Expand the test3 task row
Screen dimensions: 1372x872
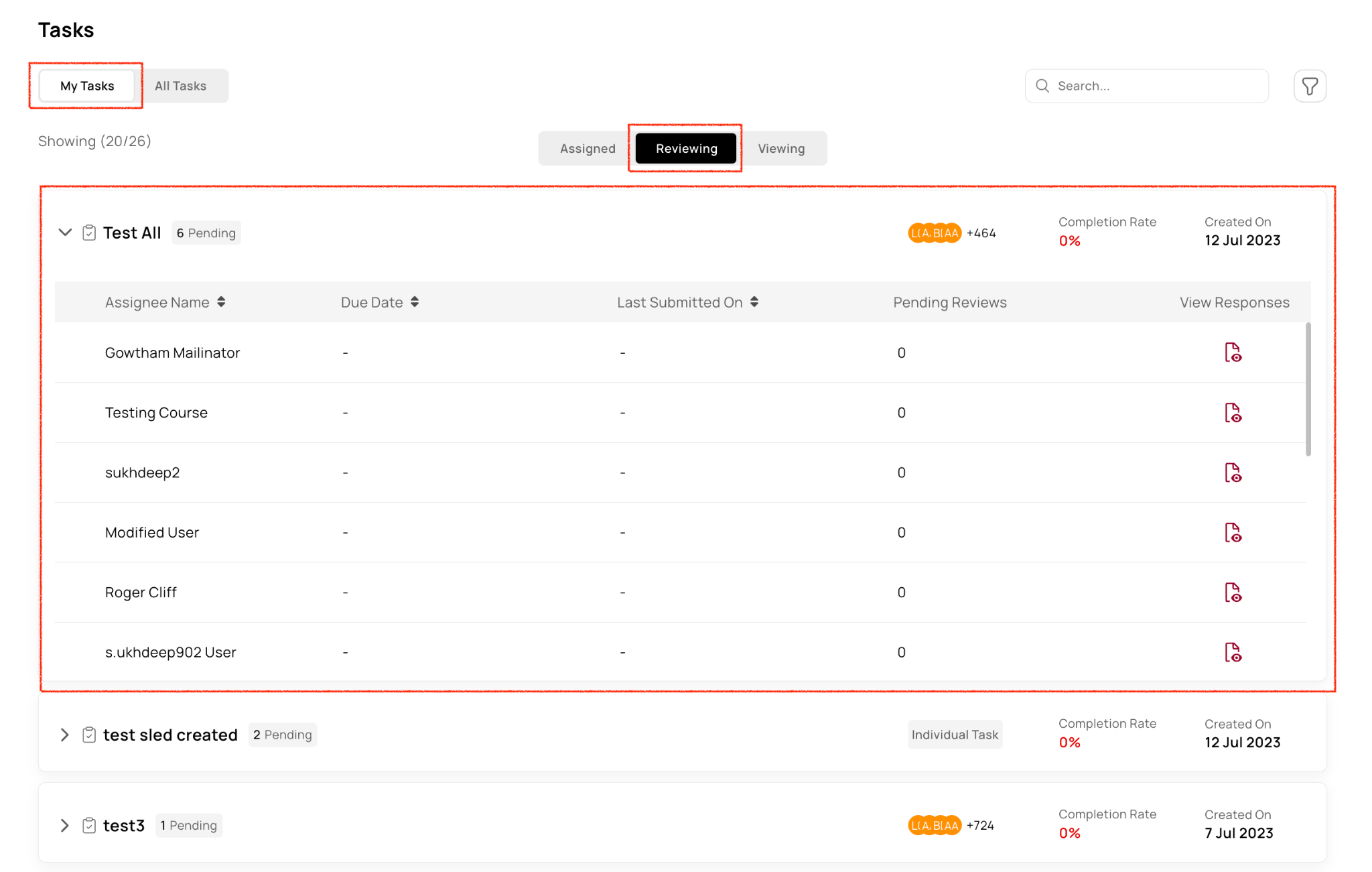pos(65,826)
